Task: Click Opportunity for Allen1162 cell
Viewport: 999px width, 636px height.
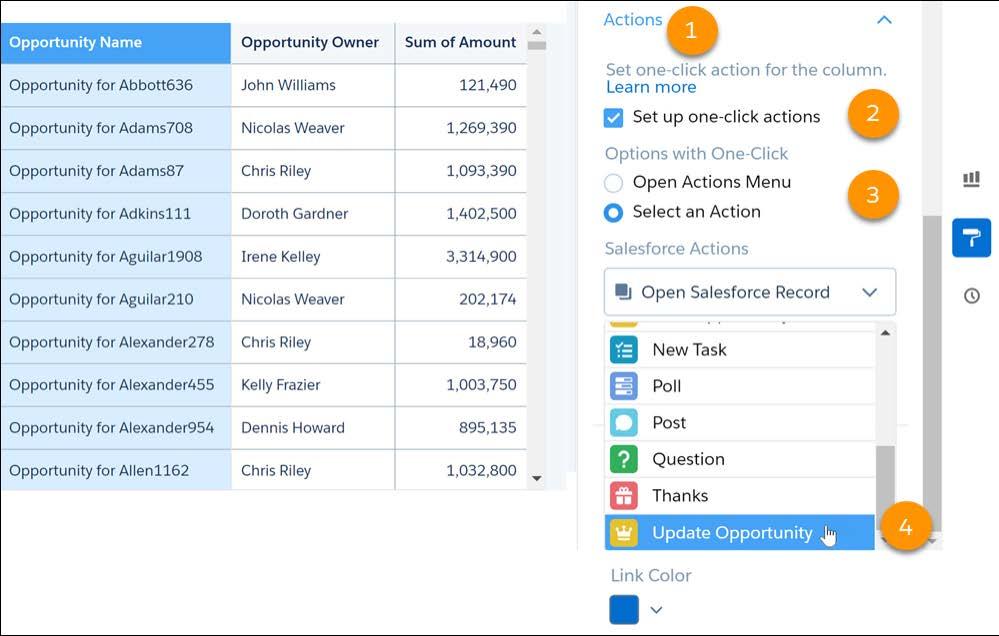Action: [x=115, y=470]
